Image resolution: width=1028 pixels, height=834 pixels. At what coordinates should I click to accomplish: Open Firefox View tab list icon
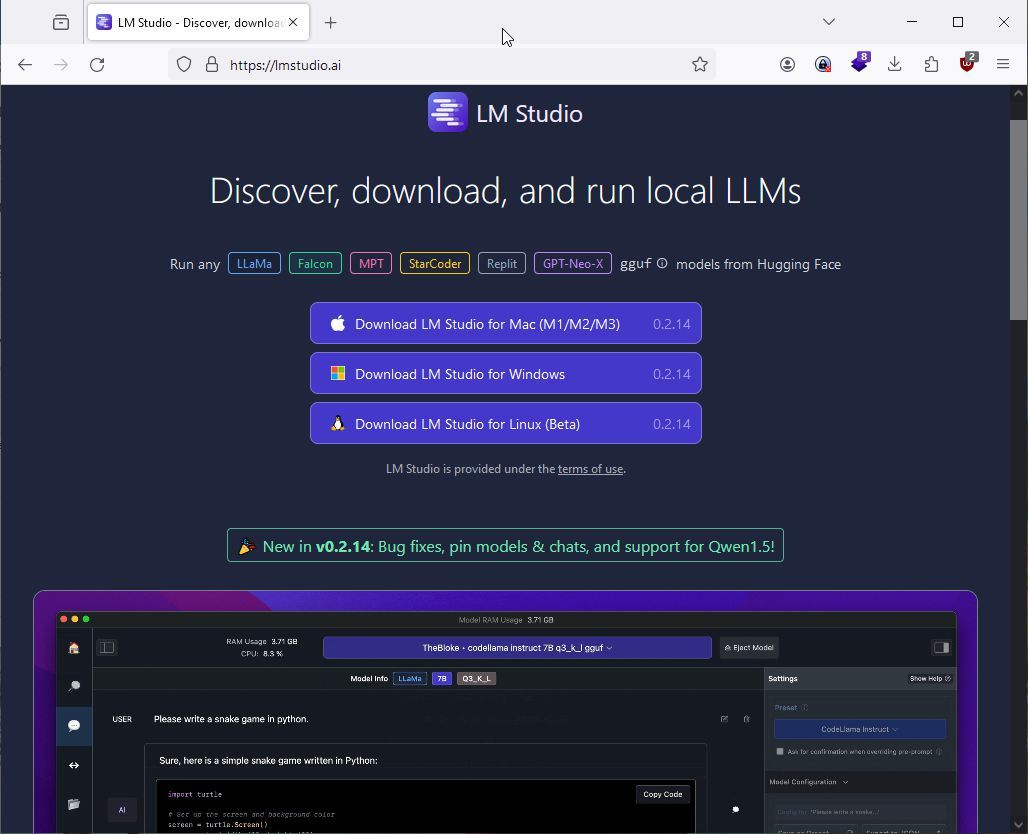point(61,22)
